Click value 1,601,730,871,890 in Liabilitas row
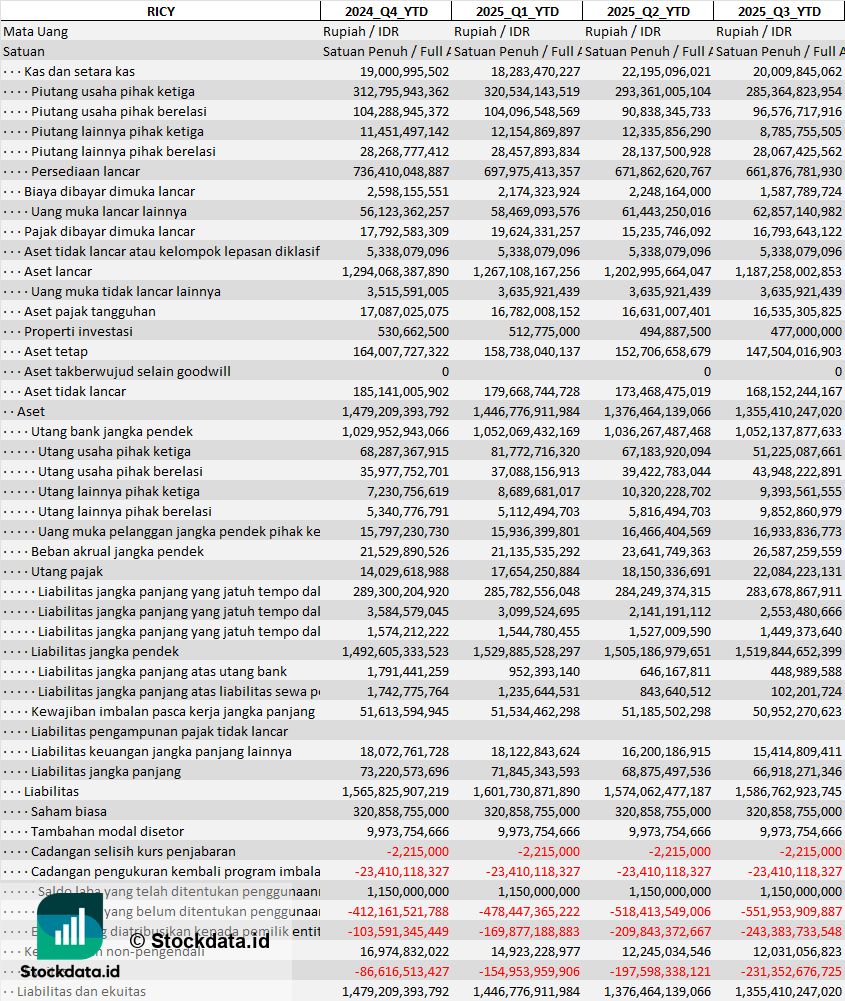The image size is (845, 1001). pyautogui.click(x=527, y=792)
